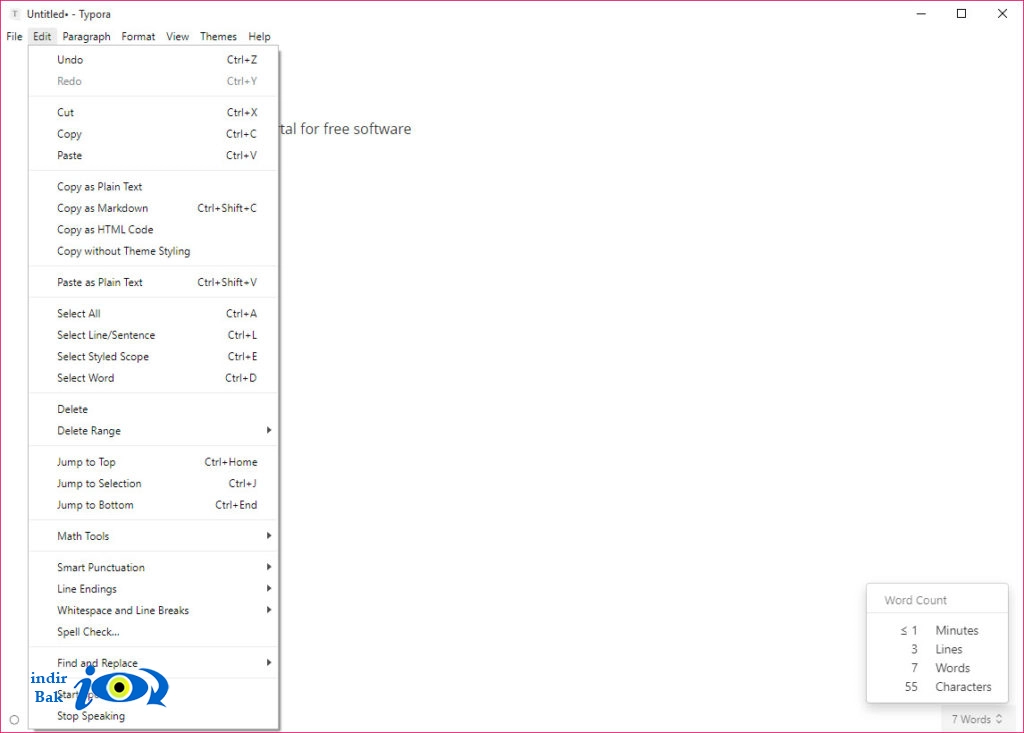1024x733 pixels.
Task: Open Delete Range submenu entry
Action: pos(154,431)
